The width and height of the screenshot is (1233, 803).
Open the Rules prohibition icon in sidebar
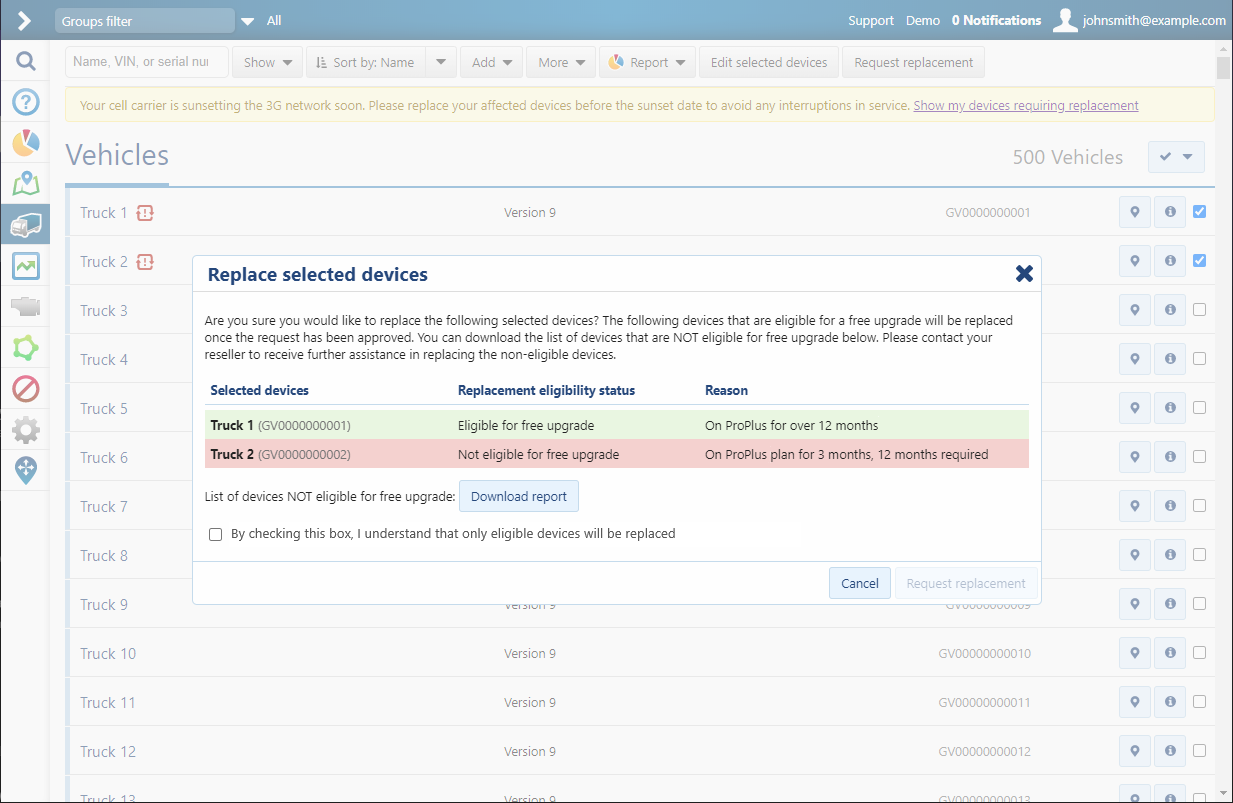pos(25,388)
